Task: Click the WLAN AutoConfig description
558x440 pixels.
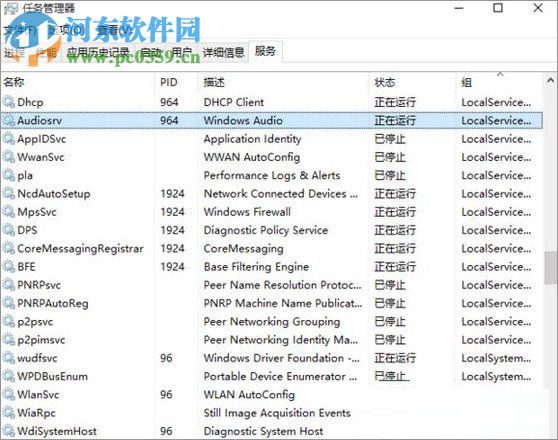Action: 249,394
